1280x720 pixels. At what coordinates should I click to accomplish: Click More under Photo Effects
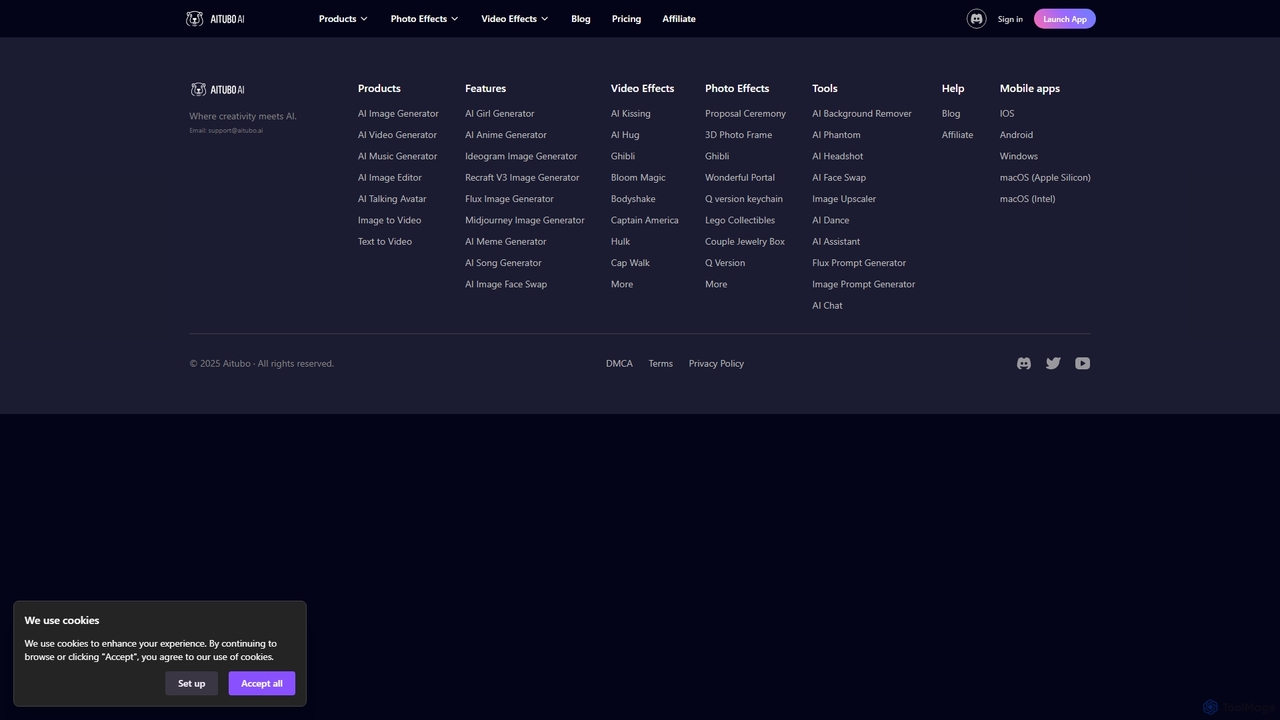(x=716, y=284)
